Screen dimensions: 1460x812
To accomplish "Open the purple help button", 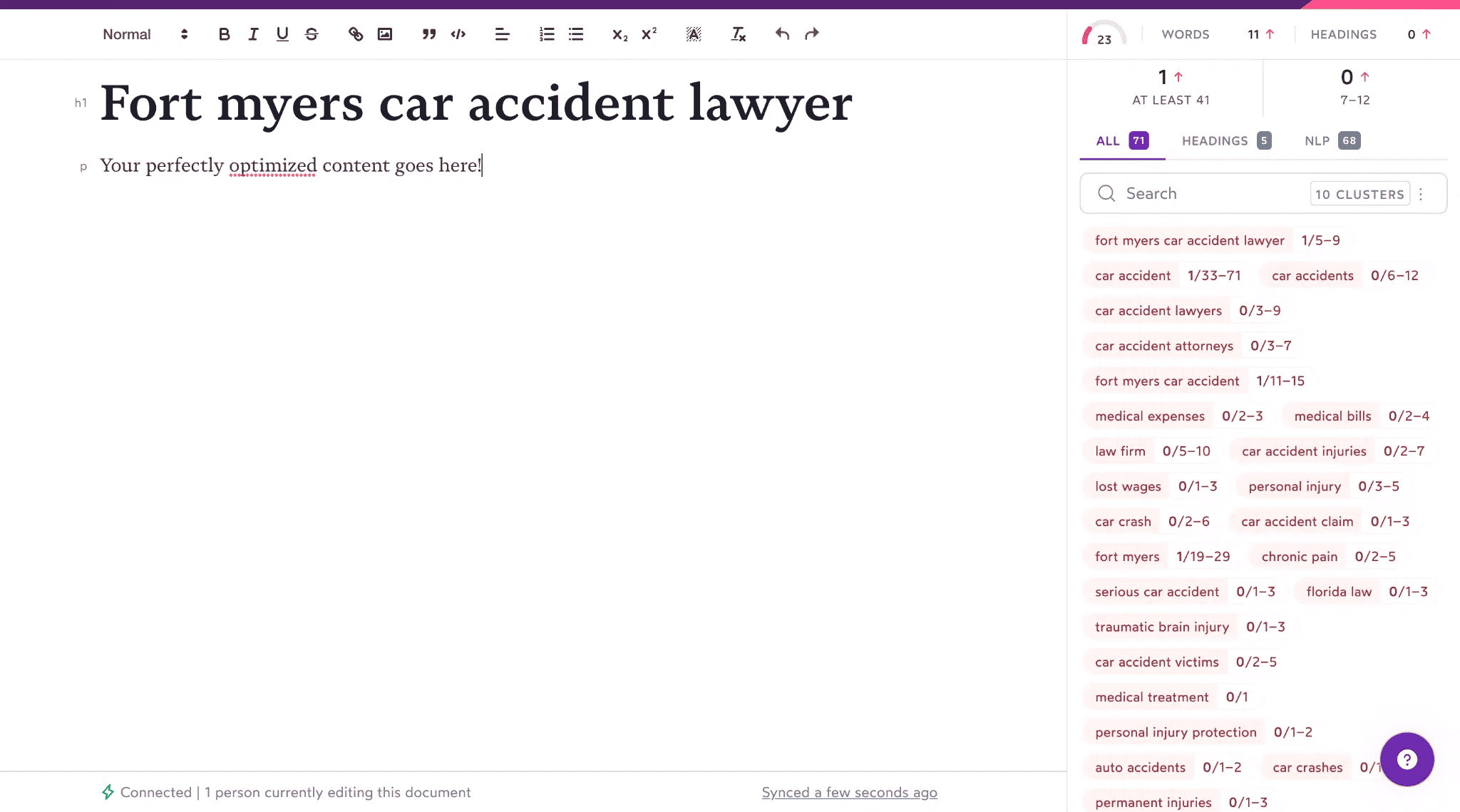I will [1407, 759].
